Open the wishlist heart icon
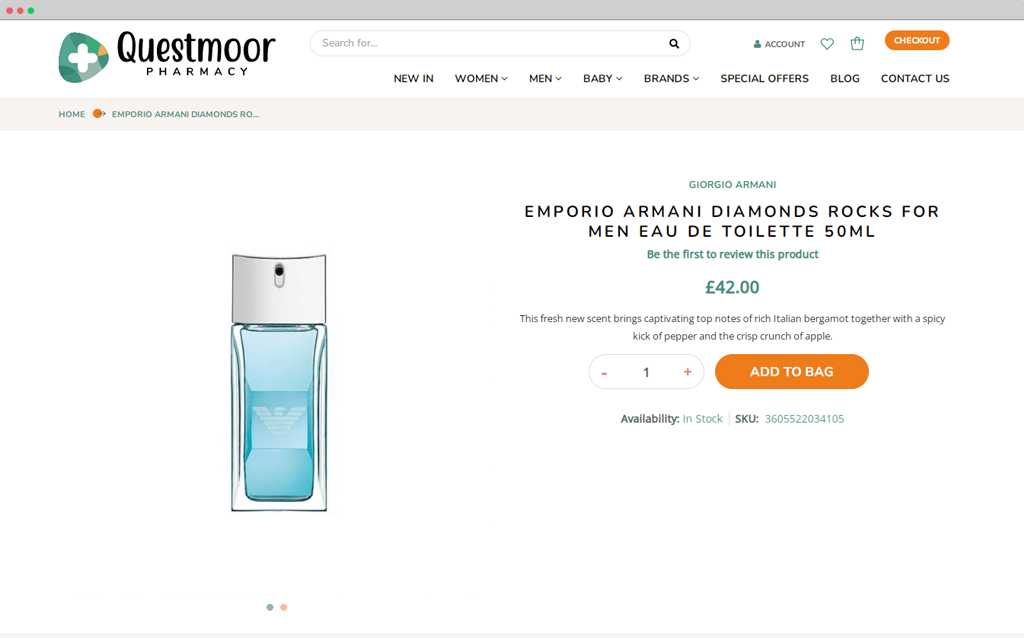The image size is (1024, 638). pos(827,44)
